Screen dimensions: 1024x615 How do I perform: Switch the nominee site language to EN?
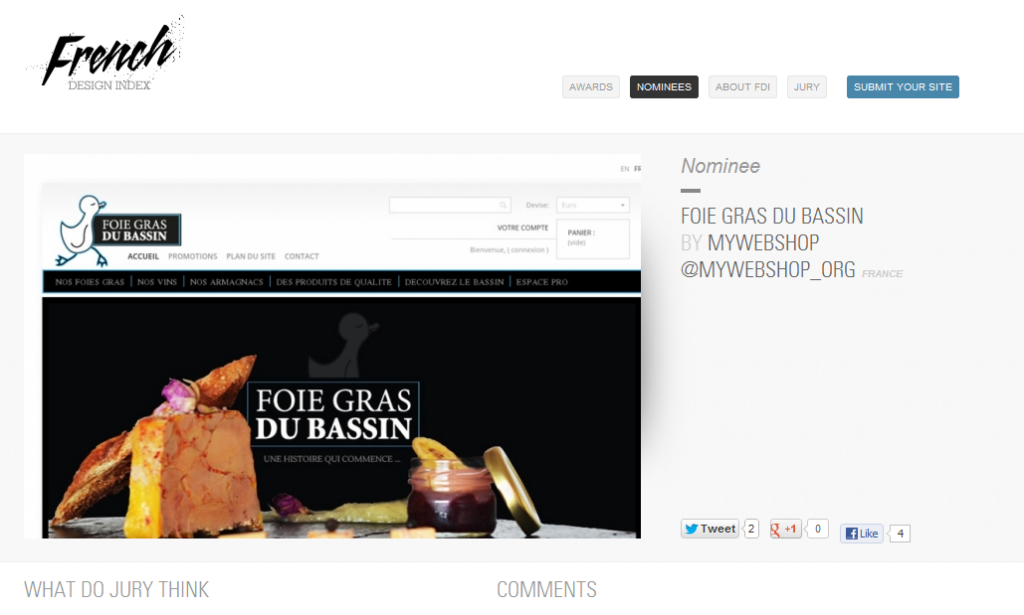point(625,168)
